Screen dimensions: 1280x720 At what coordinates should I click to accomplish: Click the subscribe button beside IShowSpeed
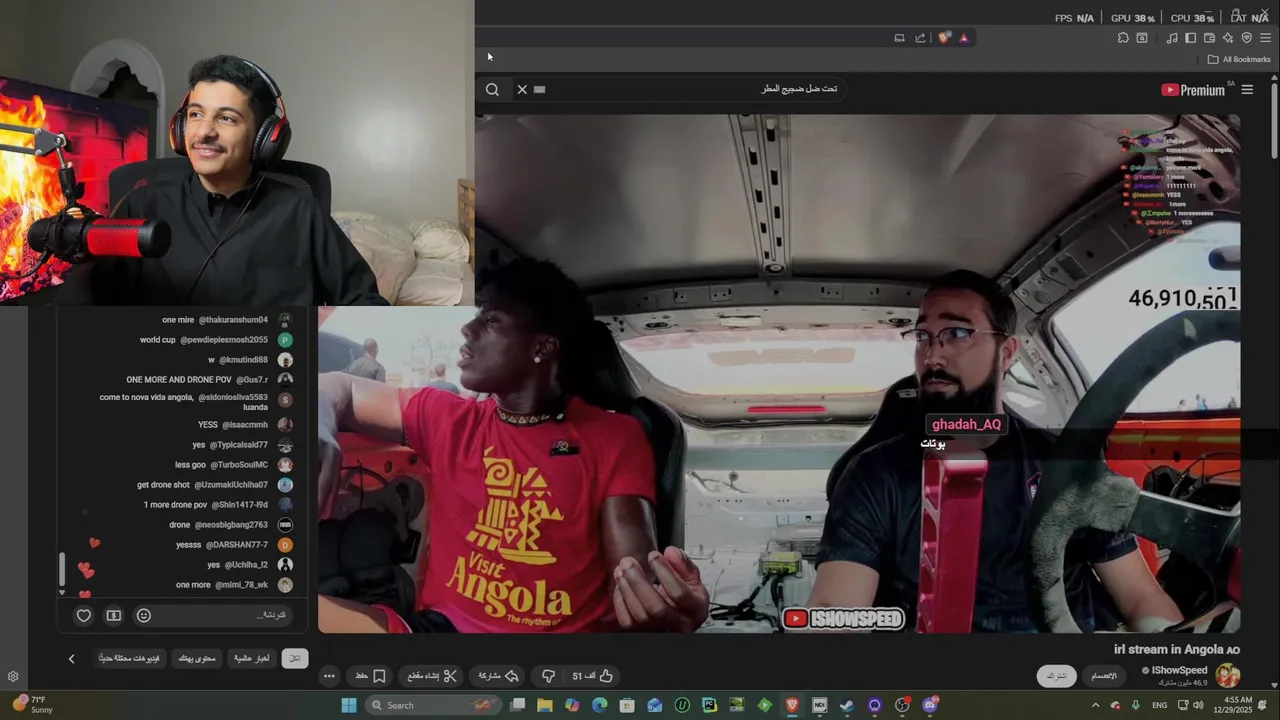pyautogui.click(x=1057, y=676)
